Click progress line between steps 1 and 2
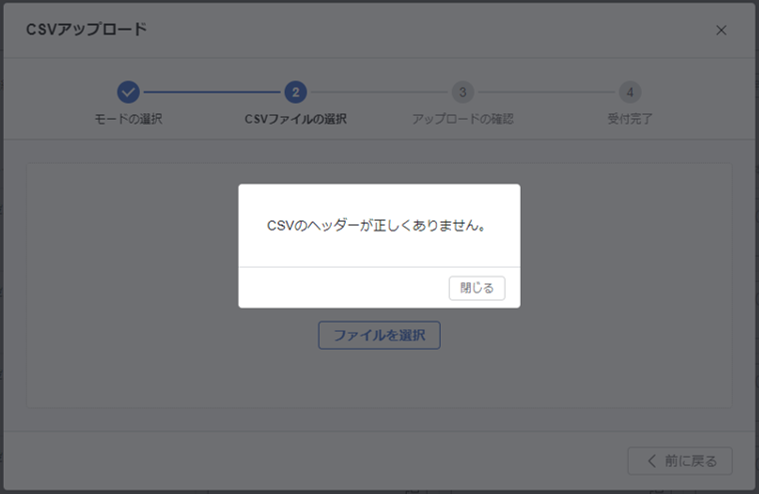 pyautogui.click(x=211, y=92)
